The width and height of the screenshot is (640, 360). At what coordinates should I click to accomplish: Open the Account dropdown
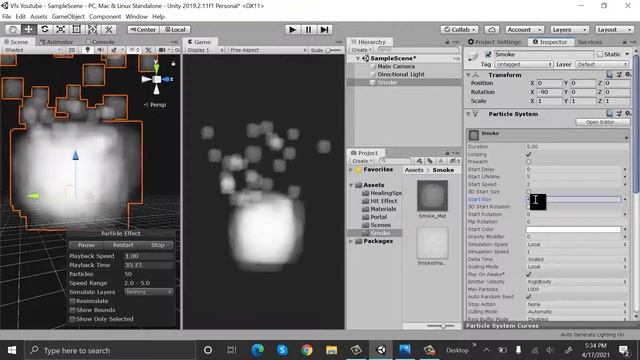524,29
